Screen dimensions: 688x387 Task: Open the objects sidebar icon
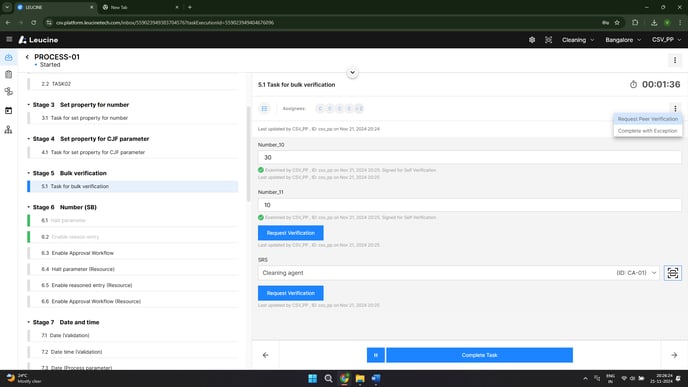click(x=8, y=91)
